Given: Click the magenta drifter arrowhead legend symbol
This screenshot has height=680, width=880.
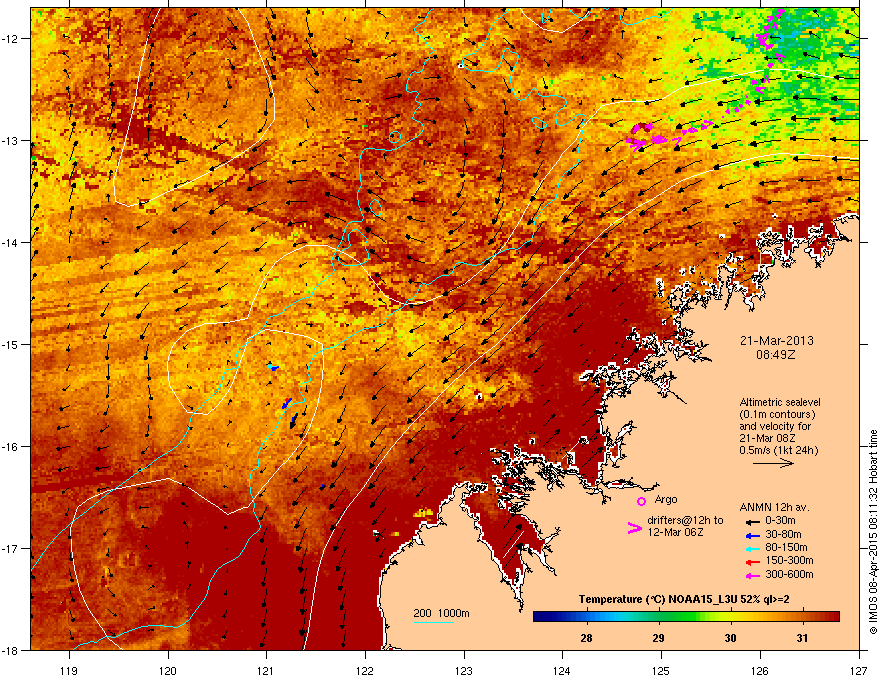Looking at the screenshot, I should [634, 528].
